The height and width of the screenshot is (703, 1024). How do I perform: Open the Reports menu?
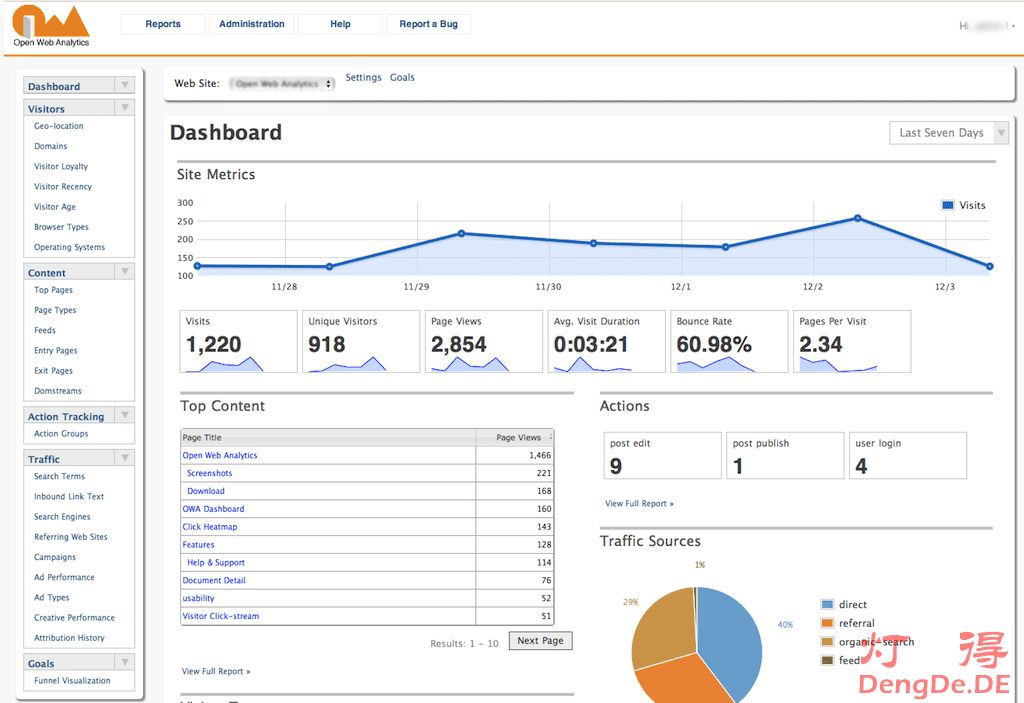pyautogui.click(x=163, y=24)
